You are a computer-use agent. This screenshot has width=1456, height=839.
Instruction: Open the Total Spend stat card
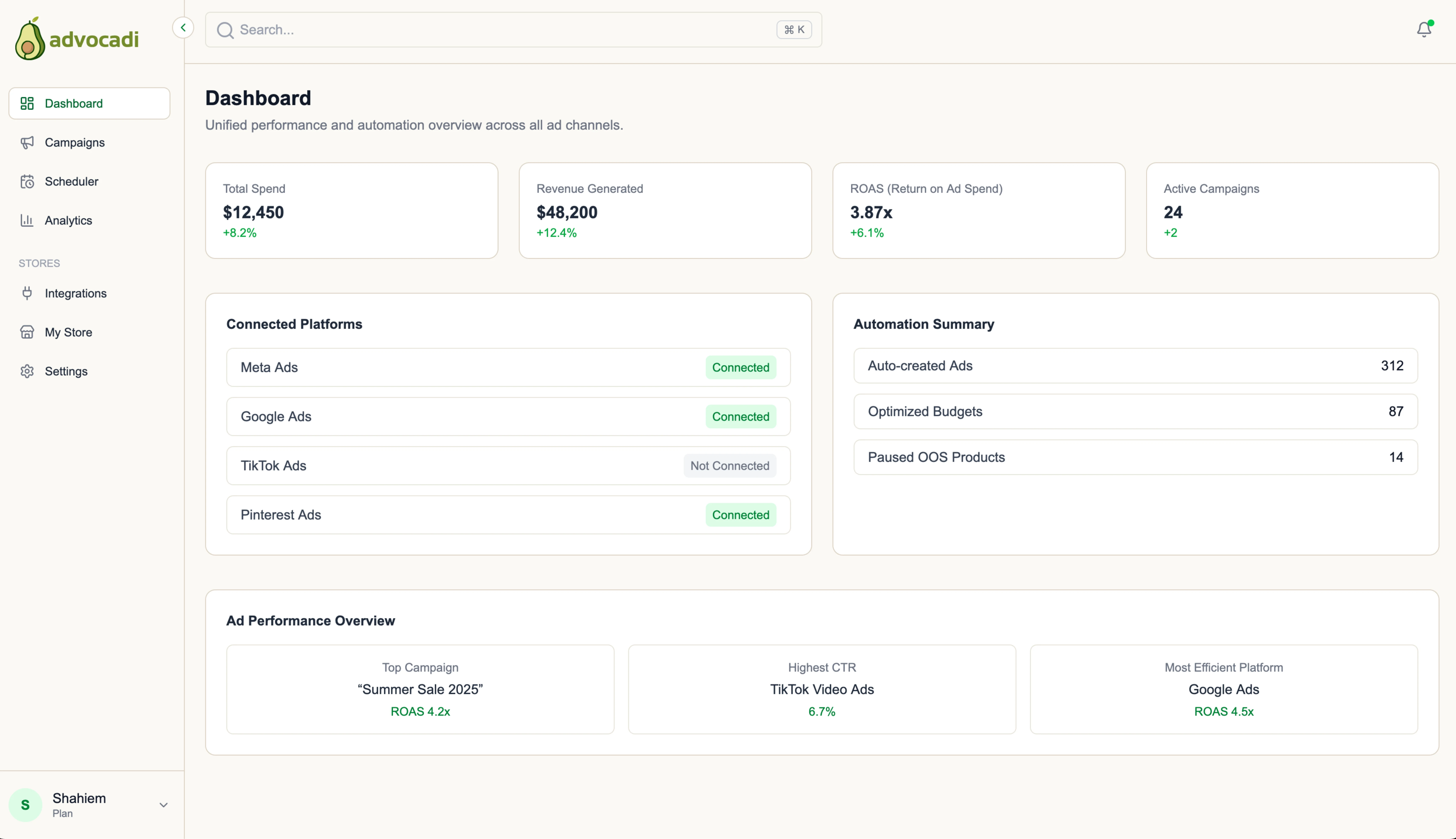click(351, 210)
